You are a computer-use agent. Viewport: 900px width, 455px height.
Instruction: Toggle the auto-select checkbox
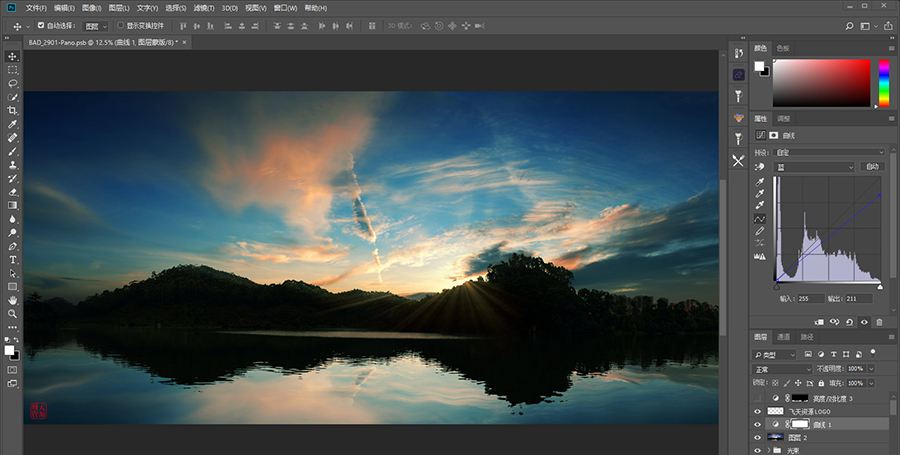pyautogui.click(x=41, y=26)
